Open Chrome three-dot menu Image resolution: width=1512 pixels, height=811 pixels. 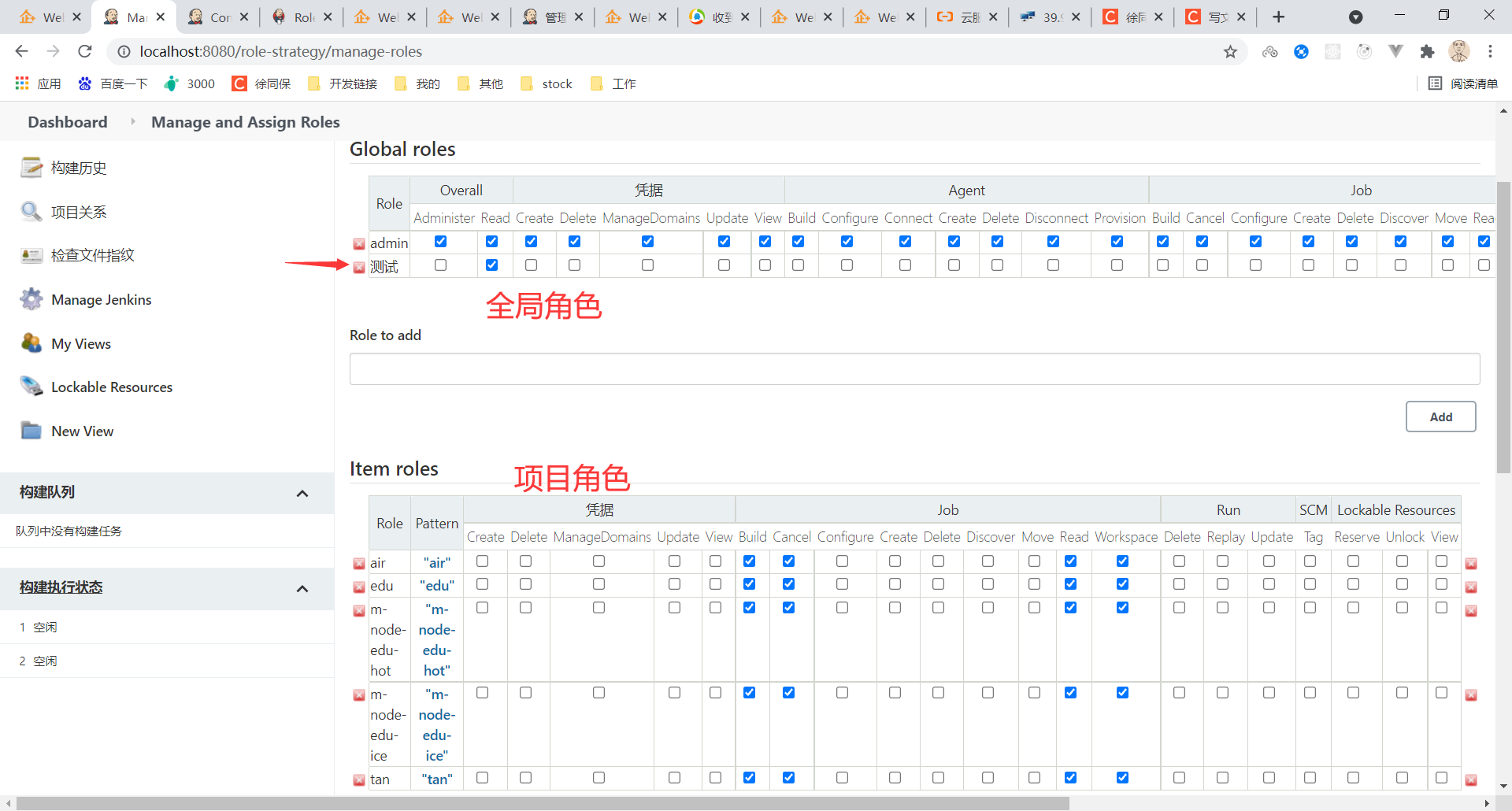tap(1490, 51)
